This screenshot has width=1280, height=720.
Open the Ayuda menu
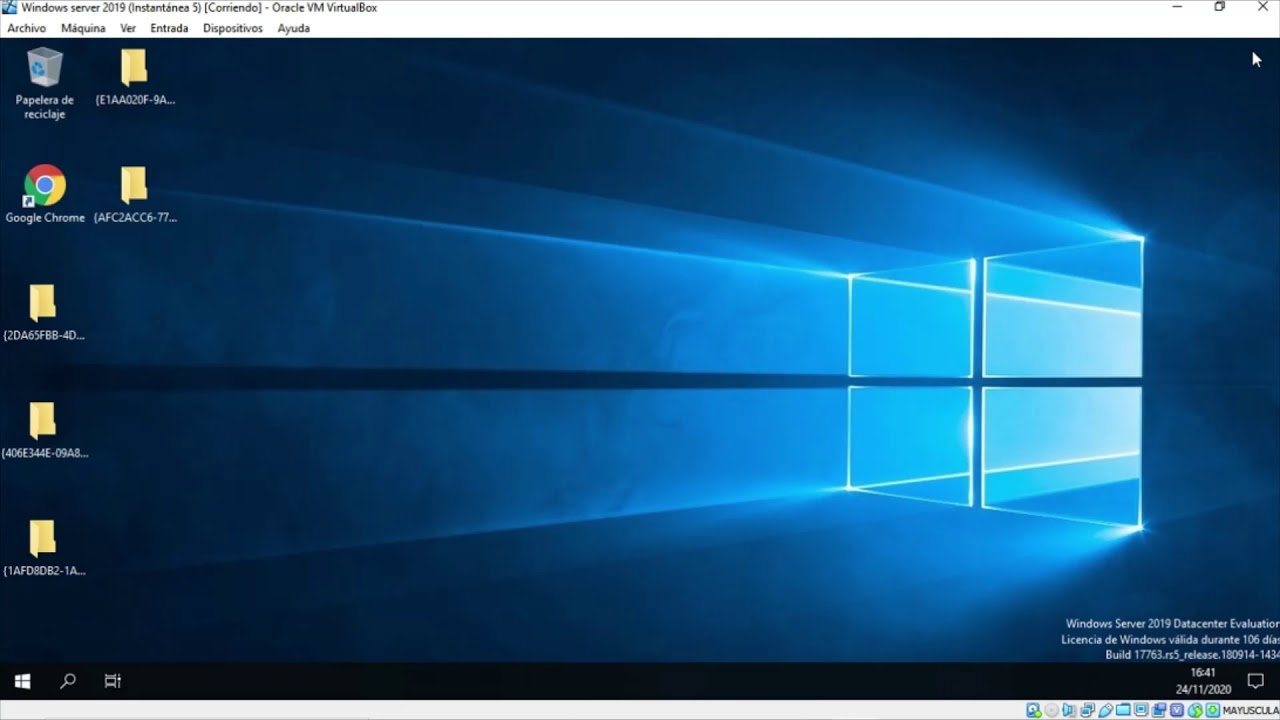(x=293, y=28)
